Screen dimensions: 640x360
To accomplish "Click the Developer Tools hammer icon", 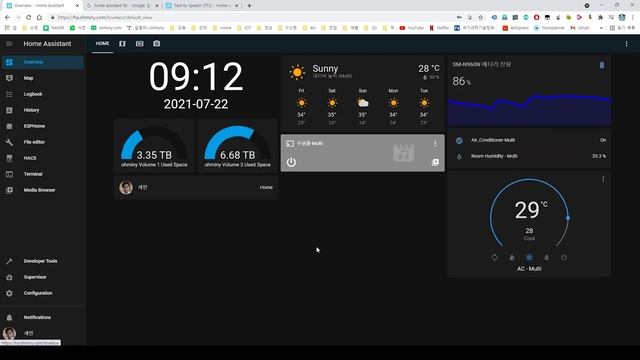I will 9,261.
